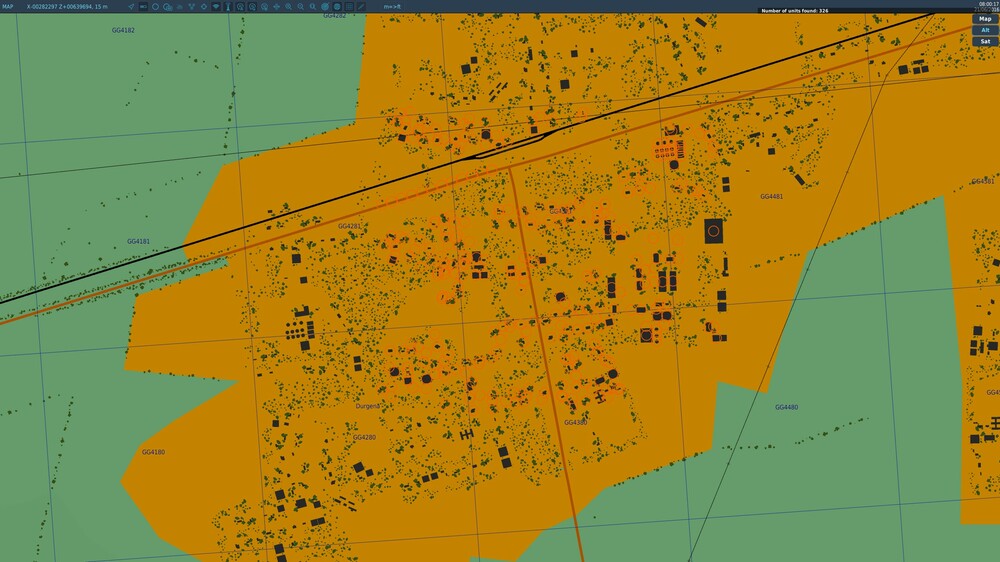Click the dimmed cloud icon in toolbar
This screenshot has width=1000, height=562.
click(x=180, y=6)
